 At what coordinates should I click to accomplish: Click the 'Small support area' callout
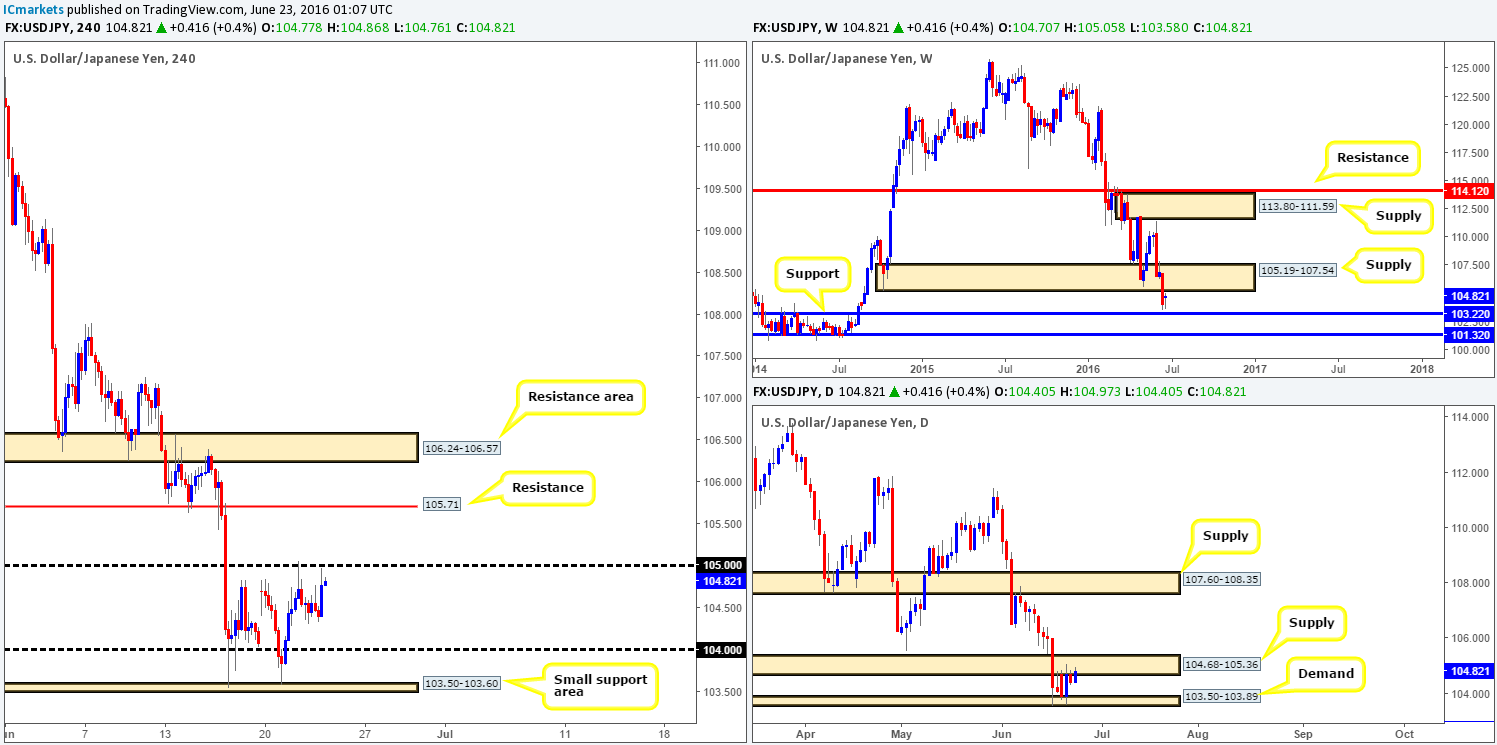click(600, 688)
